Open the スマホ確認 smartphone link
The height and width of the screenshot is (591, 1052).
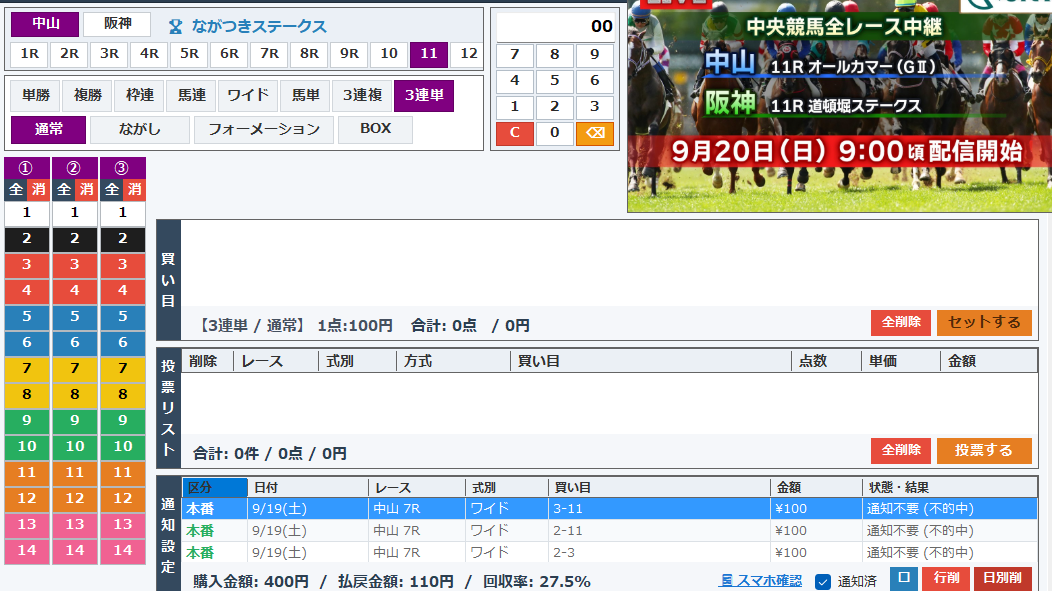[x=760, y=580]
